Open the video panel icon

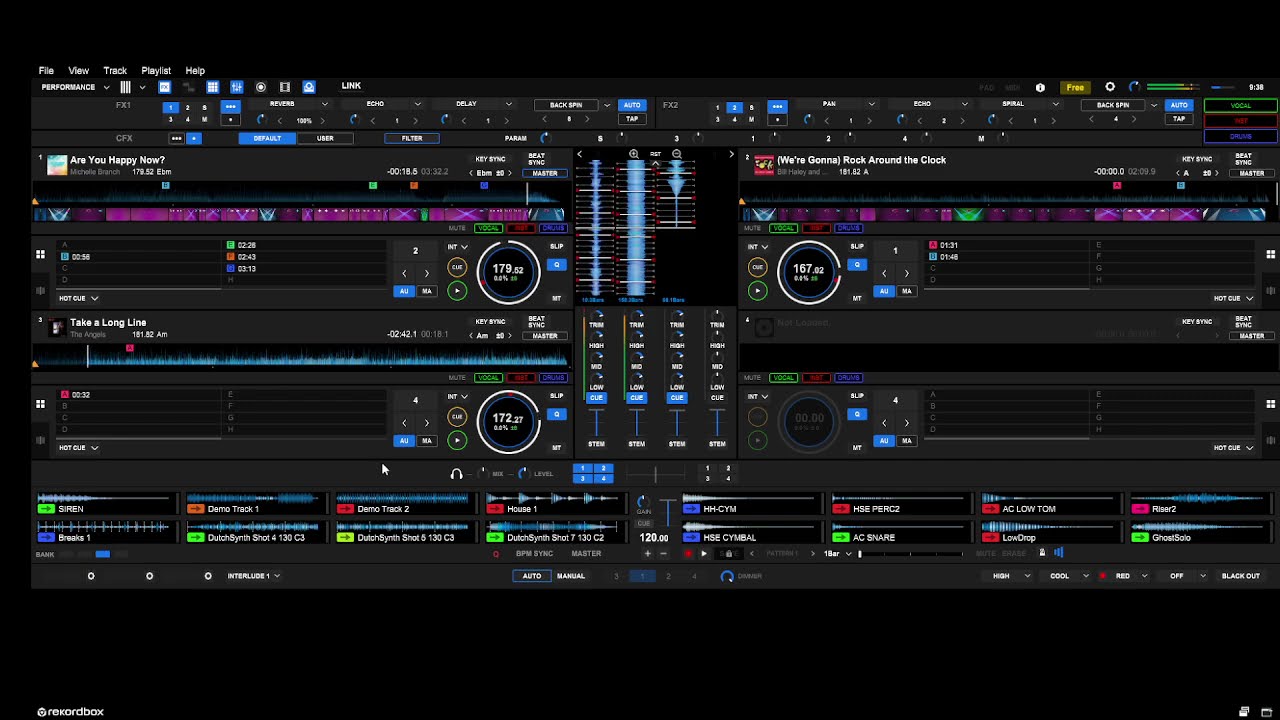[285, 87]
